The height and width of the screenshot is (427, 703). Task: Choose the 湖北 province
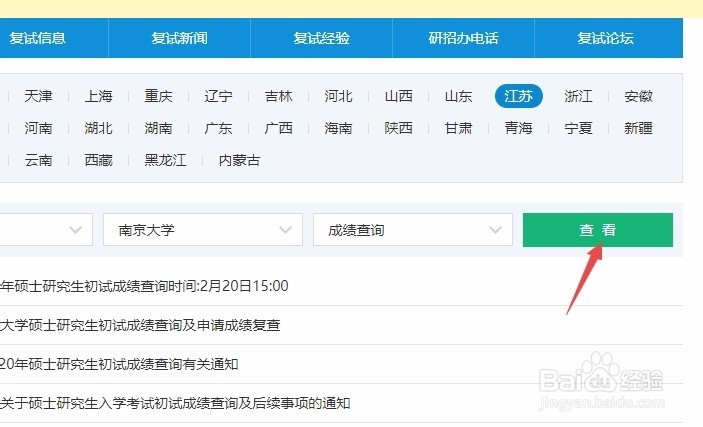click(x=98, y=128)
